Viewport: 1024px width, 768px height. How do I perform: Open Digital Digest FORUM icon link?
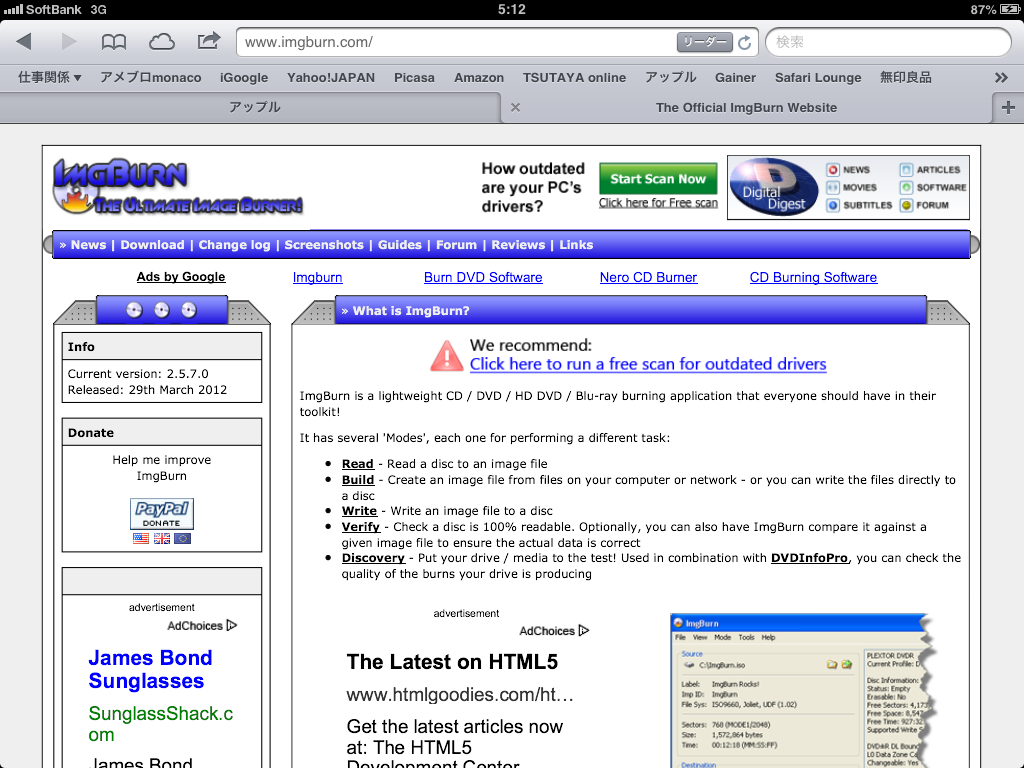(x=924, y=205)
